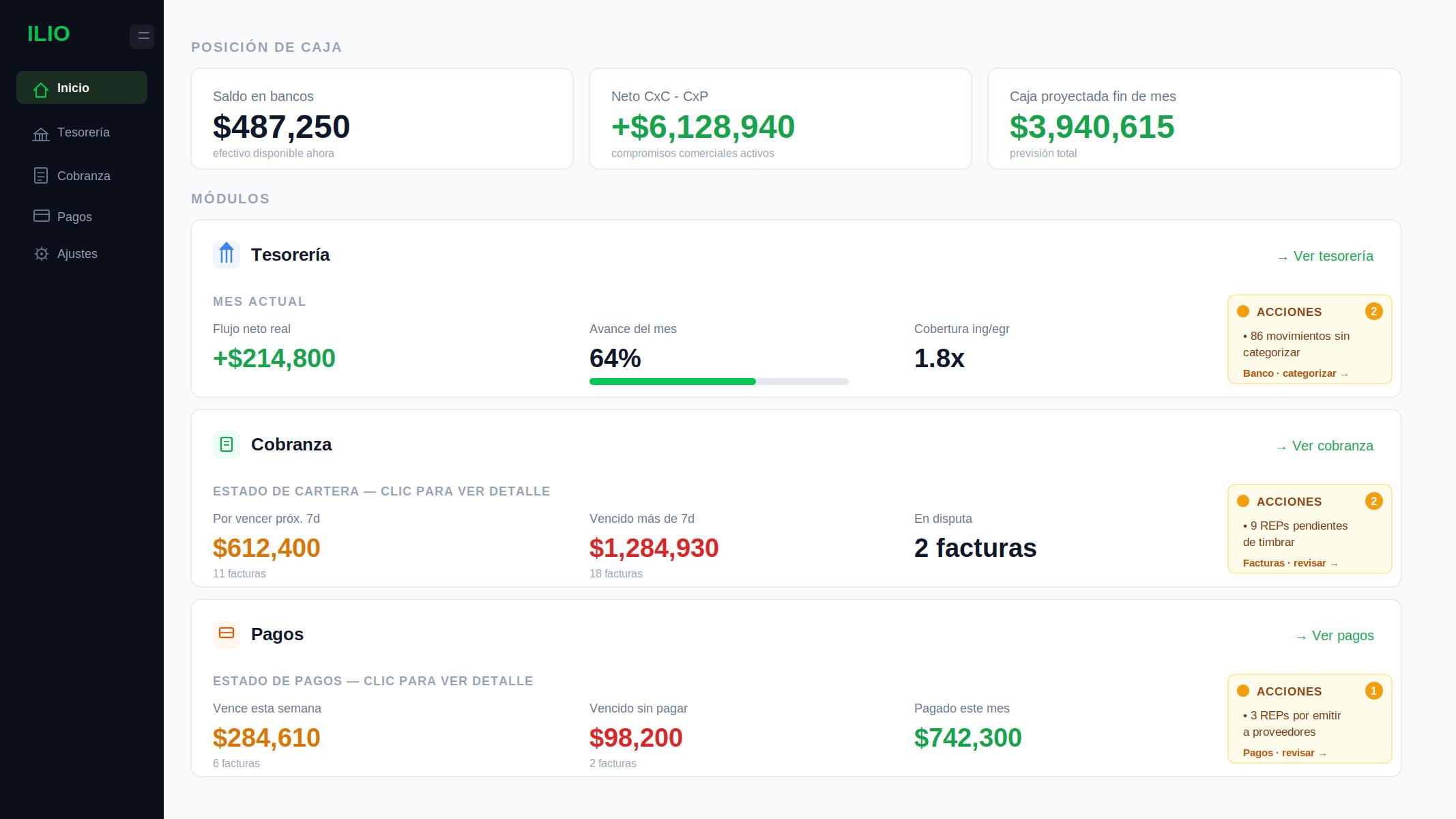Click the $284,610 Vence esta semana amount
Image resolution: width=1456 pixels, height=819 pixels.
click(267, 738)
